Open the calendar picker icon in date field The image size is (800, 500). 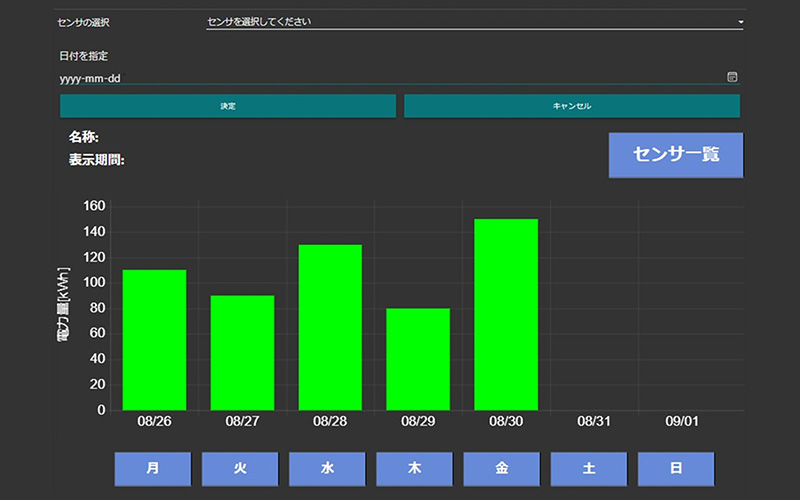tap(732, 77)
